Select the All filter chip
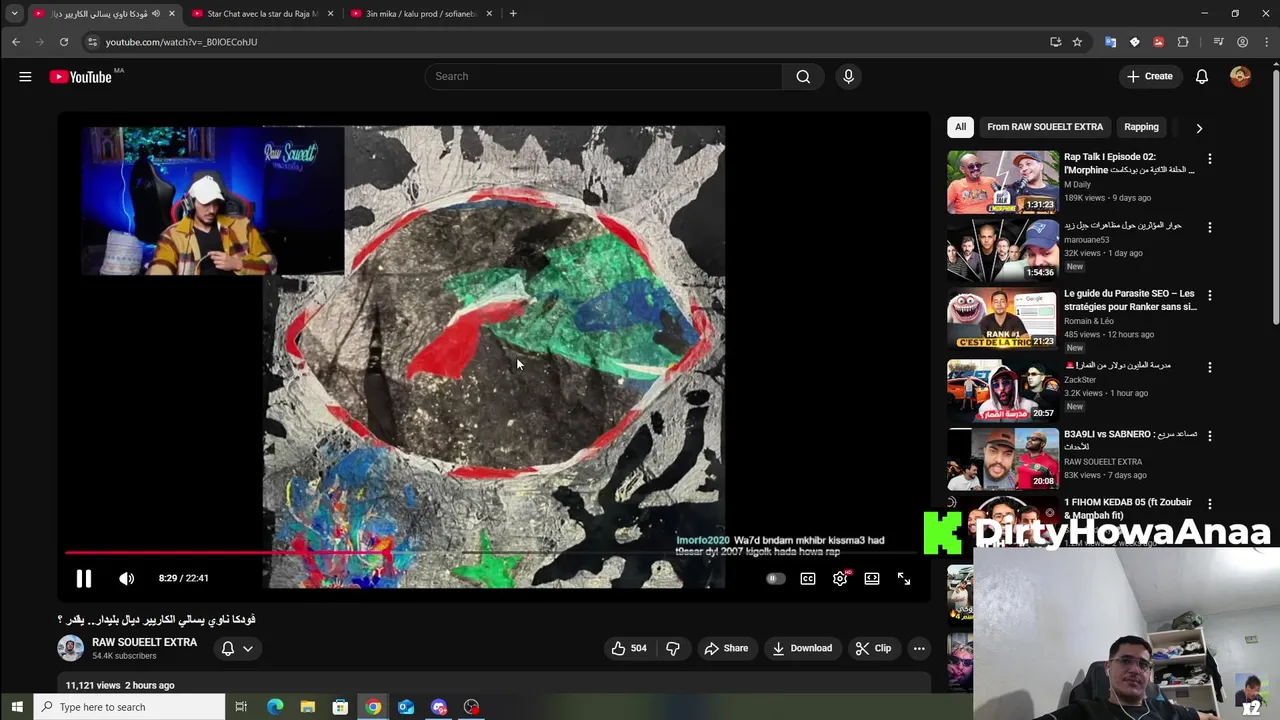 click(960, 127)
